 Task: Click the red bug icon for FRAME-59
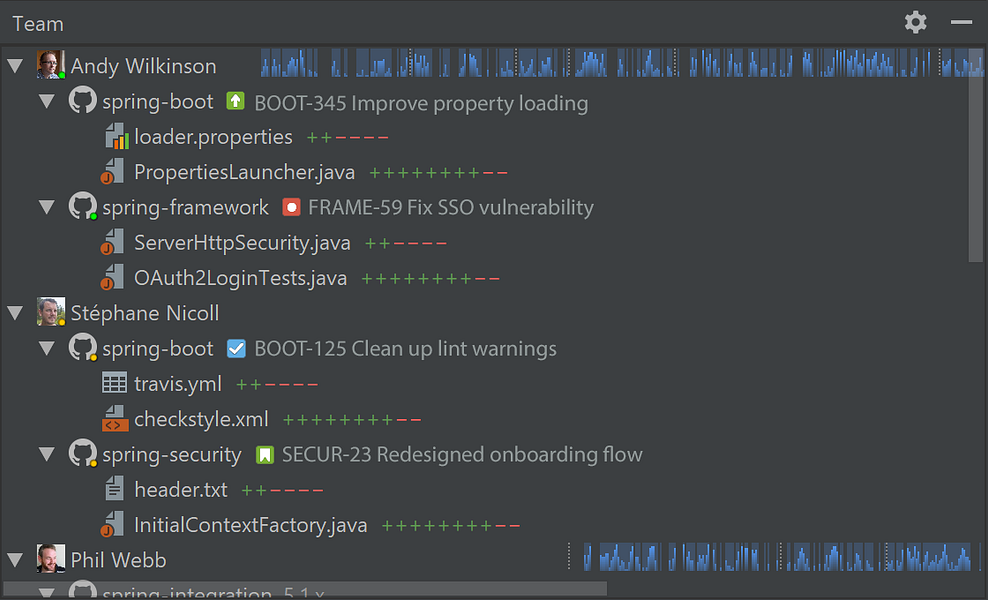click(x=291, y=207)
